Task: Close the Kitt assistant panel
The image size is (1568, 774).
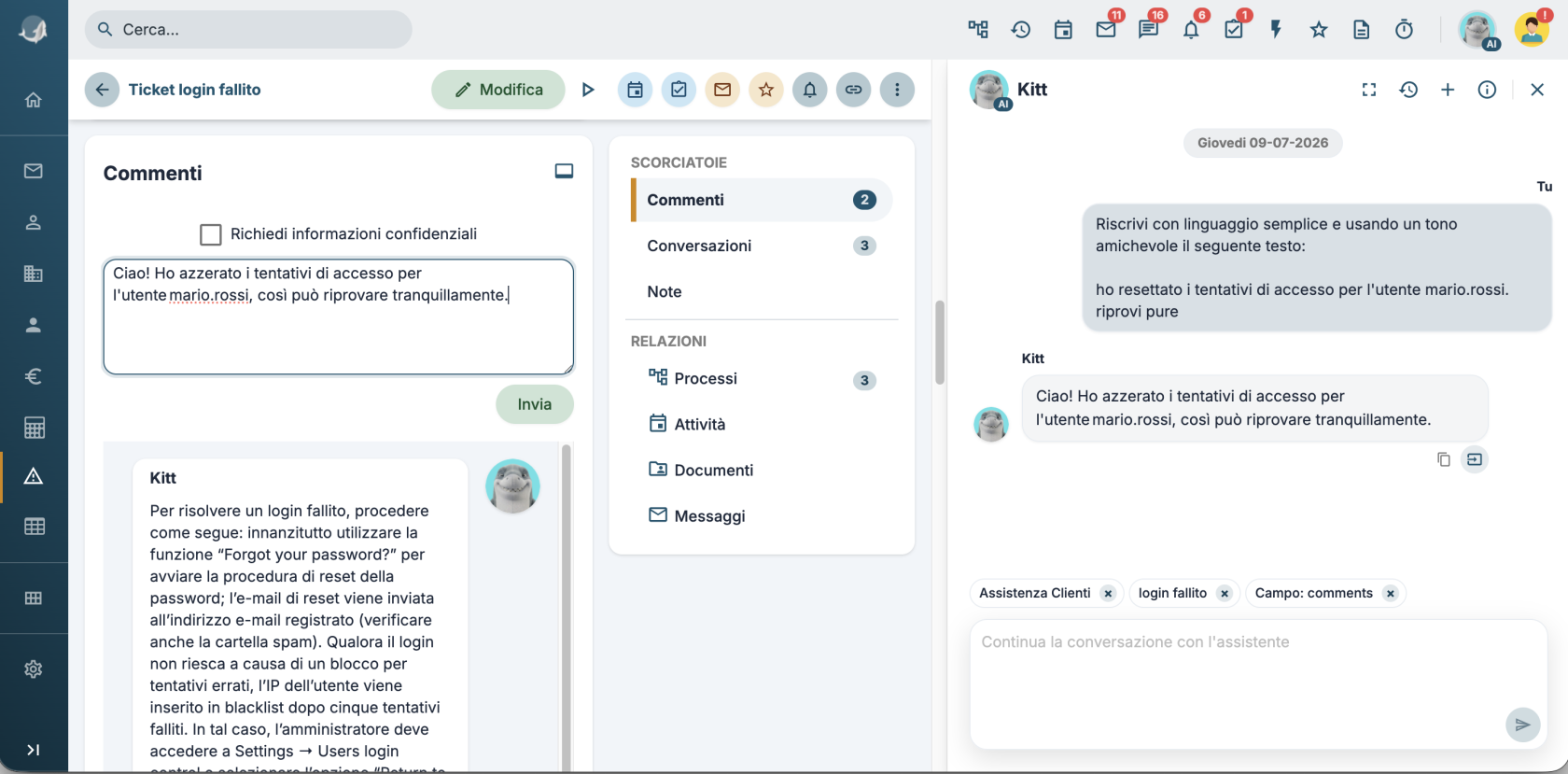Action: click(1537, 90)
